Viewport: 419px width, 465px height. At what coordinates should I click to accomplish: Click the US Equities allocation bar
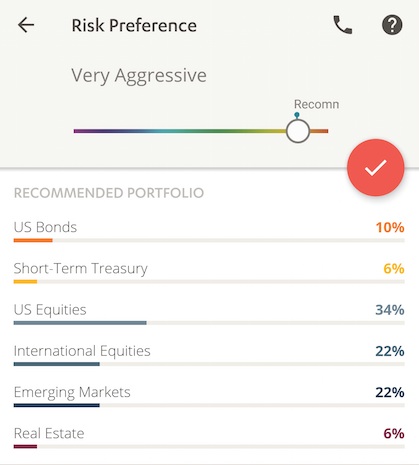tap(80, 323)
